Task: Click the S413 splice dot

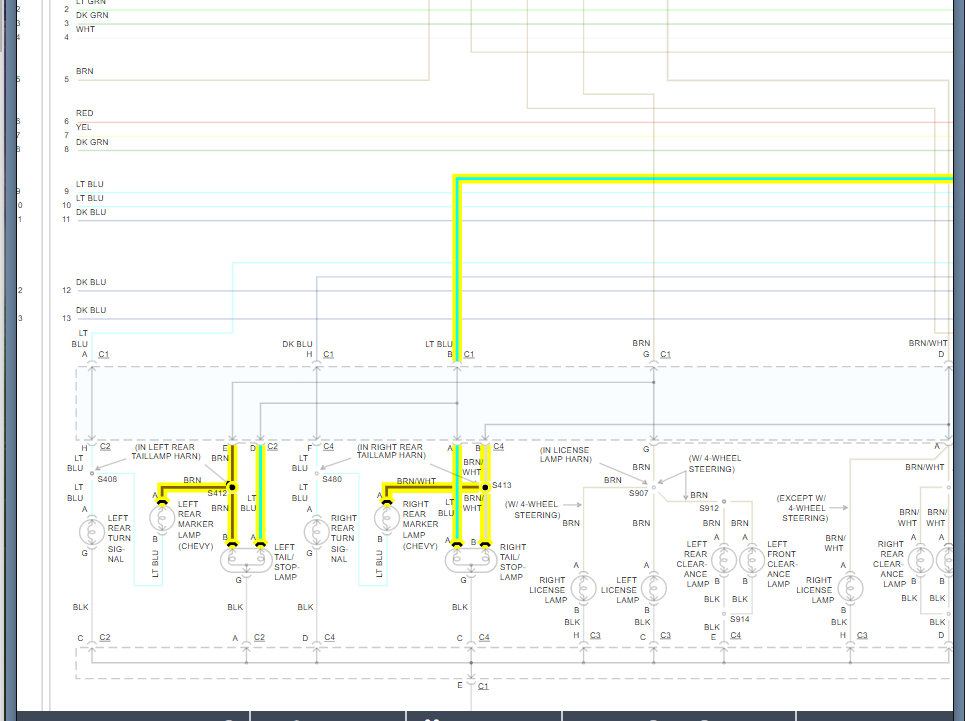Action: 485,487
